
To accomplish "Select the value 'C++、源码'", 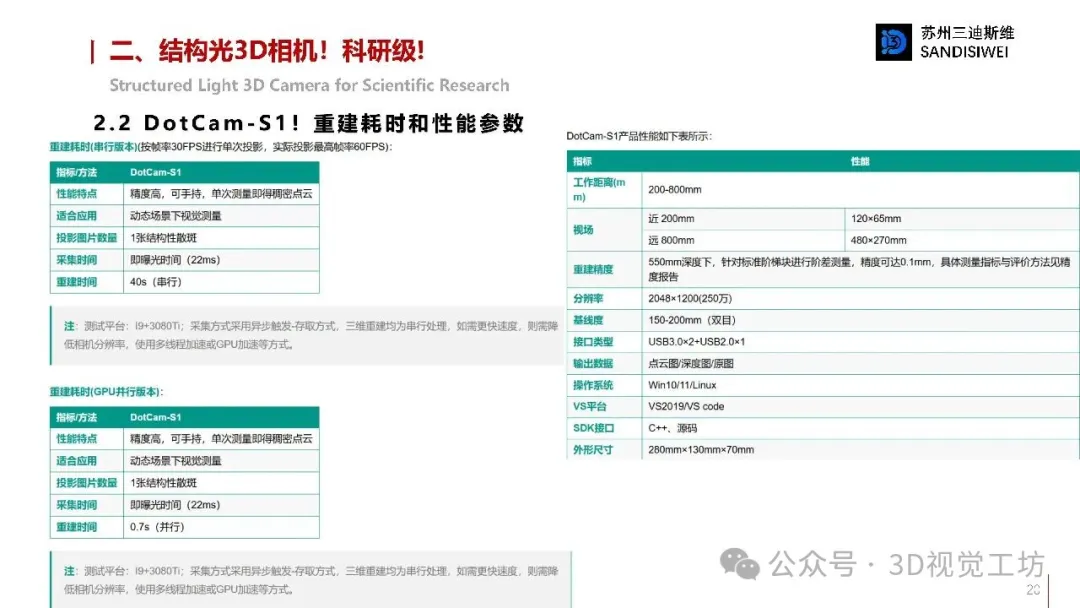I will click(672, 428).
